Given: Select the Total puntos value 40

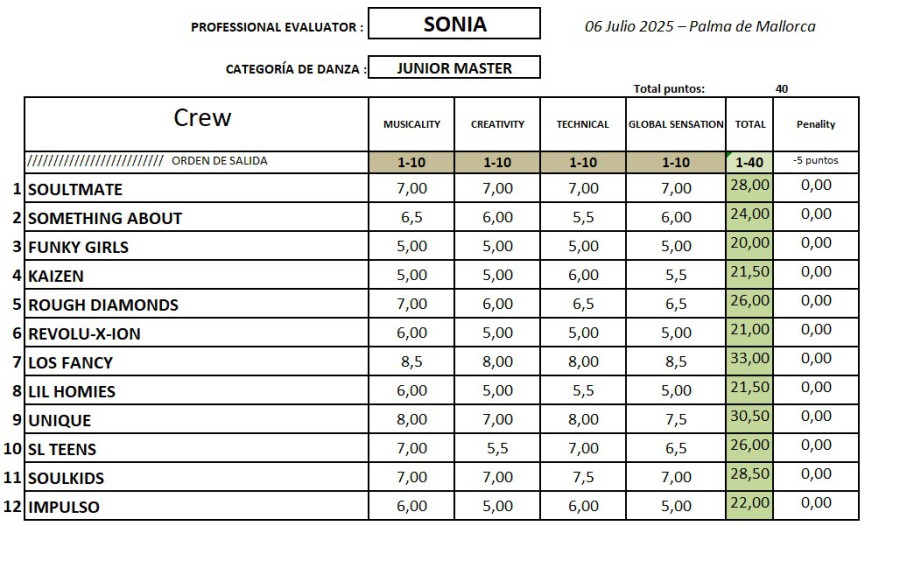Looking at the screenshot, I should pyautogui.click(x=781, y=89).
